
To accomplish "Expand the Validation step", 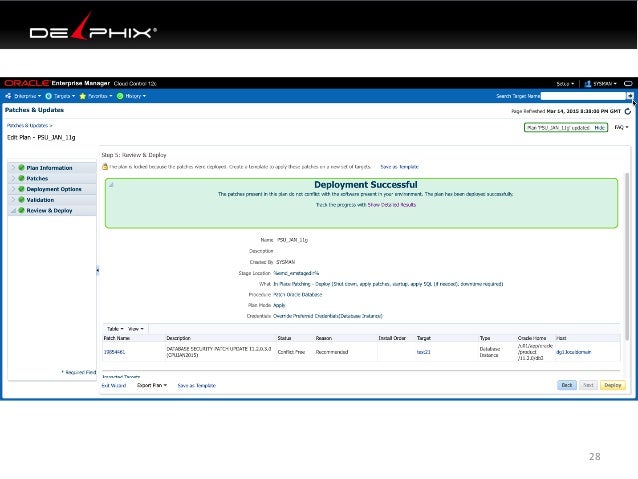I will click(13, 200).
